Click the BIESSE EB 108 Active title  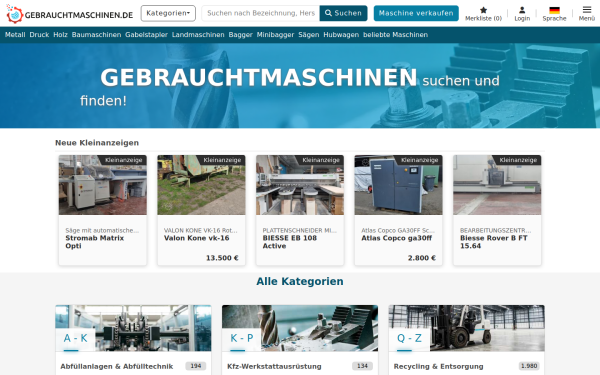(290, 242)
